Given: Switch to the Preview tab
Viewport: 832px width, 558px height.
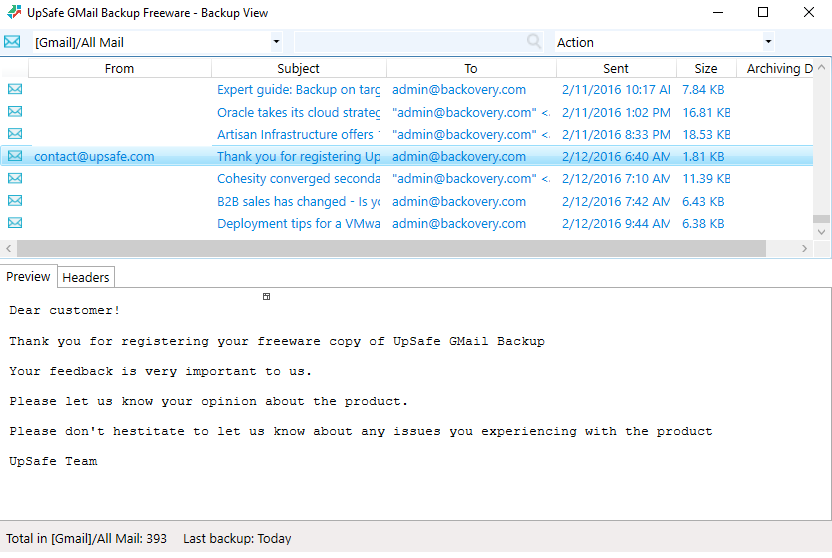Looking at the screenshot, I should pos(28,276).
